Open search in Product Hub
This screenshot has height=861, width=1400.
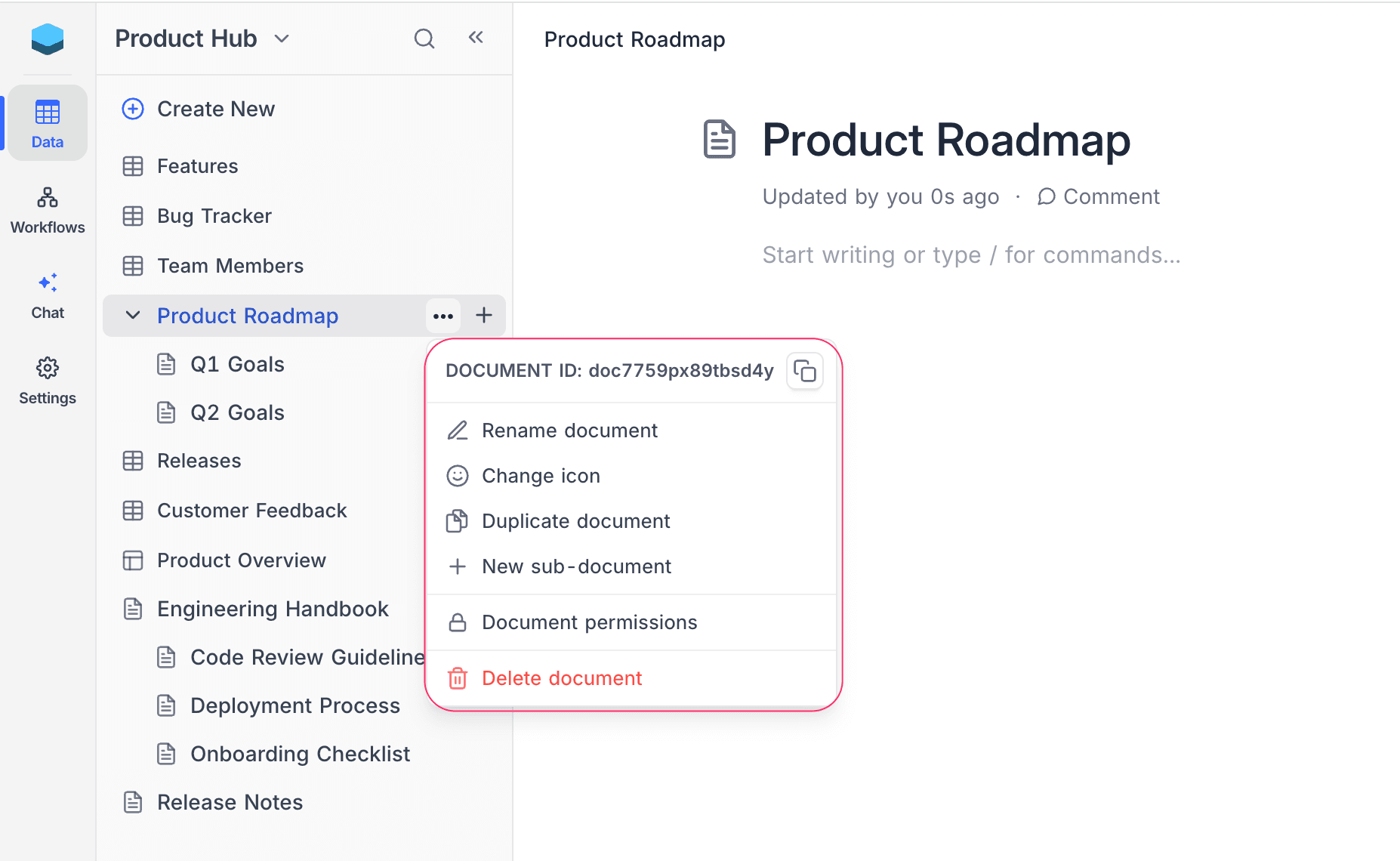click(424, 38)
